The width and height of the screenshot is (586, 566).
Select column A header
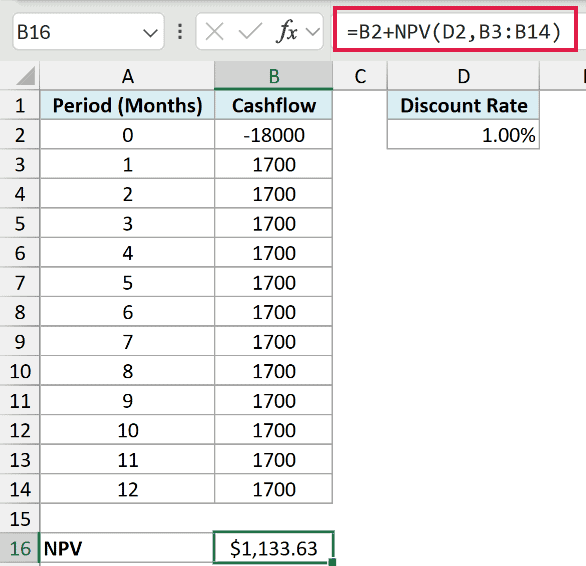click(127, 76)
